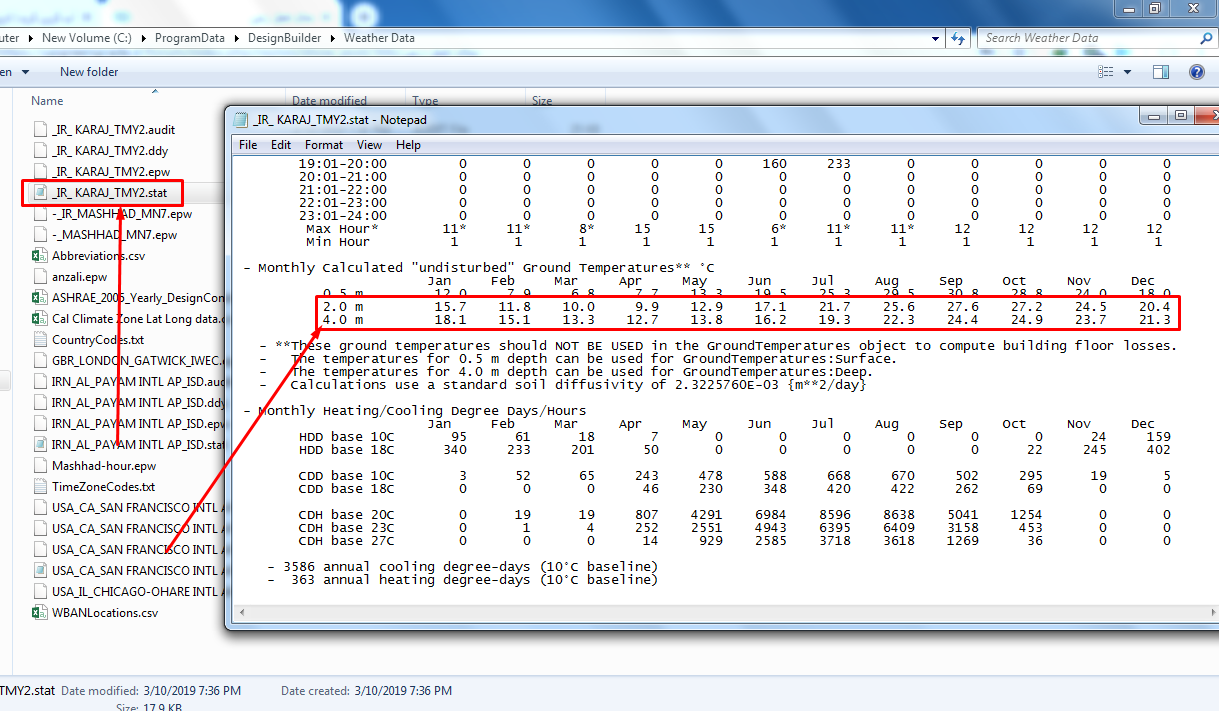Click the text file icon of CountryCodes.txt
1219x711 pixels.
pyautogui.click(x=40, y=339)
